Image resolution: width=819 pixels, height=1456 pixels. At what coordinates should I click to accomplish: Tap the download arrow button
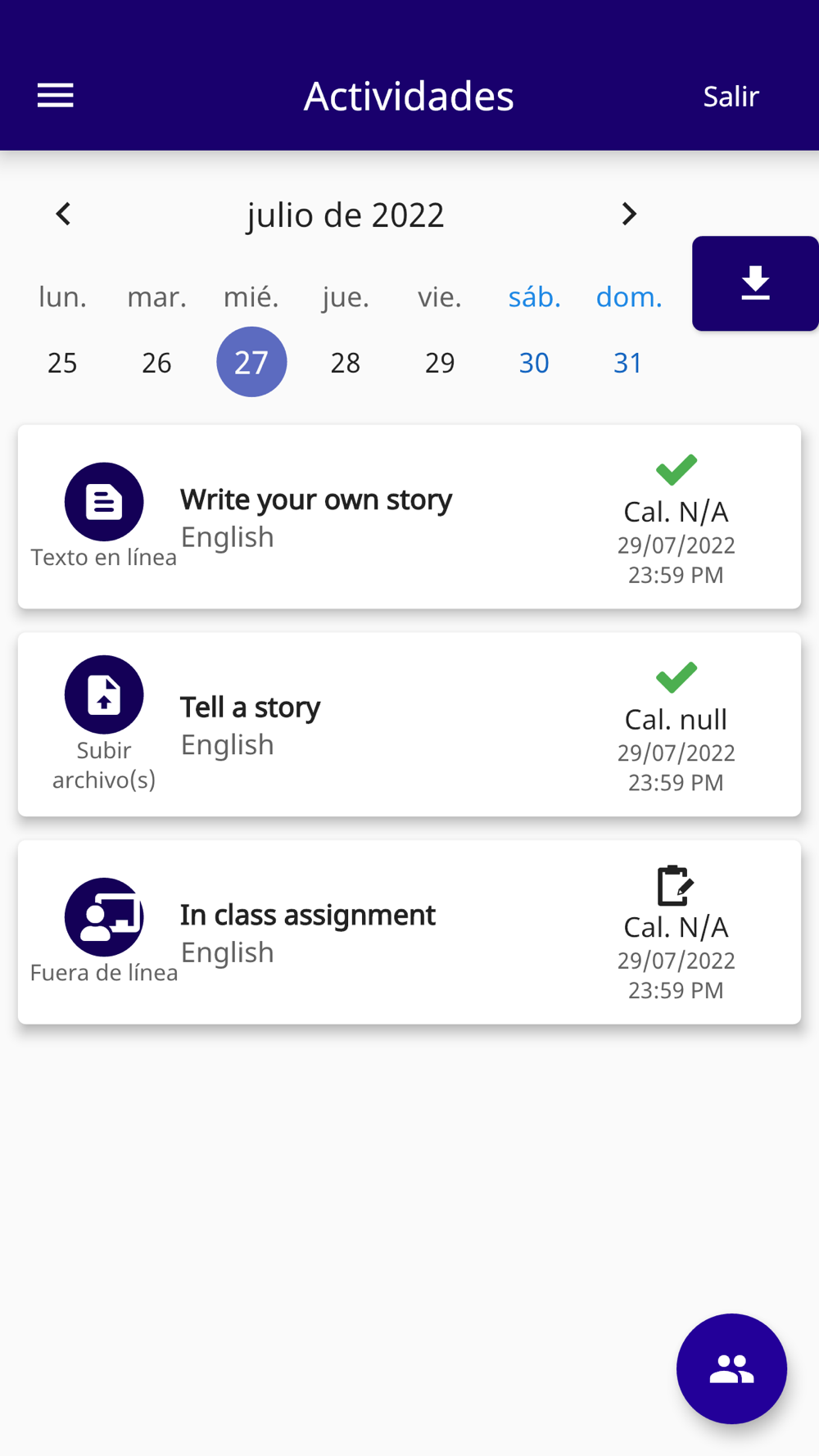click(755, 283)
